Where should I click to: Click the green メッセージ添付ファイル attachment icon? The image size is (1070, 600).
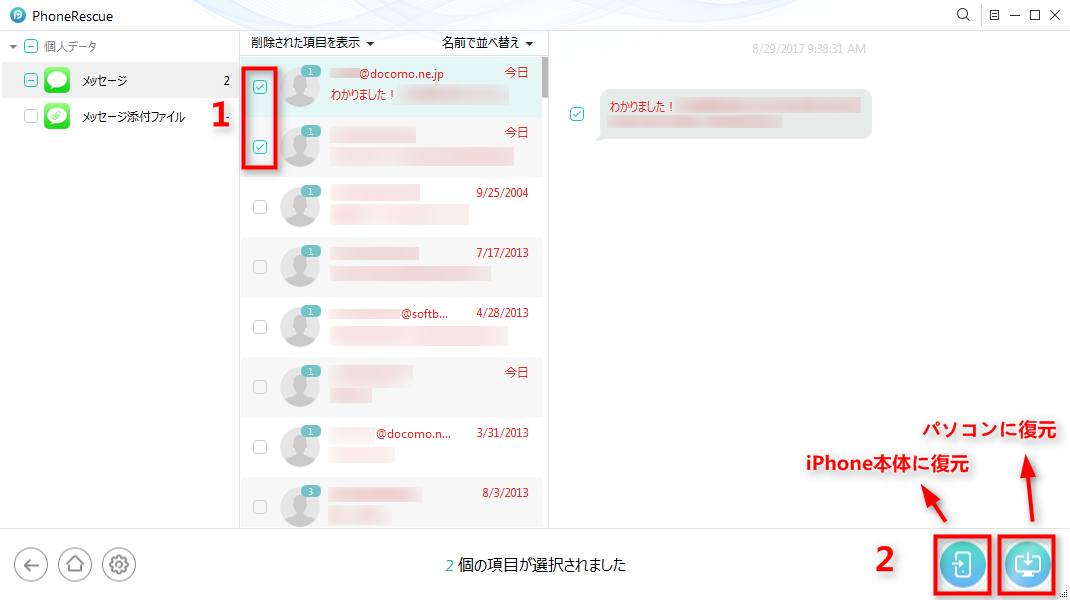57,116
